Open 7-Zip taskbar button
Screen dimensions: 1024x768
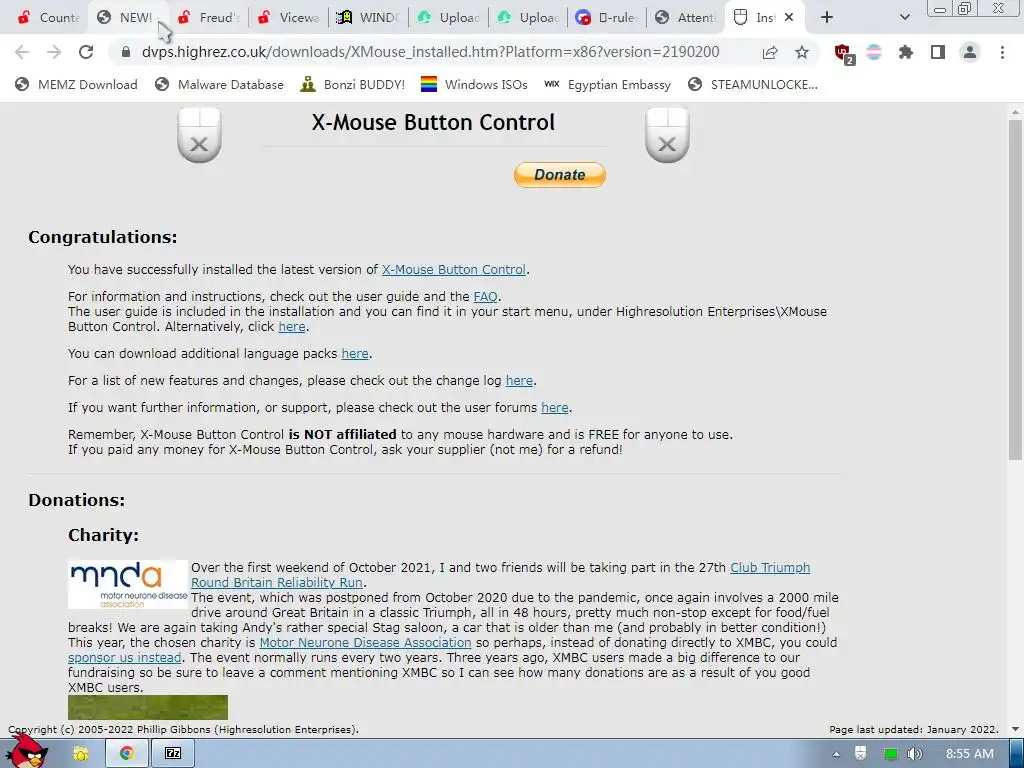[x=173, y=754]
